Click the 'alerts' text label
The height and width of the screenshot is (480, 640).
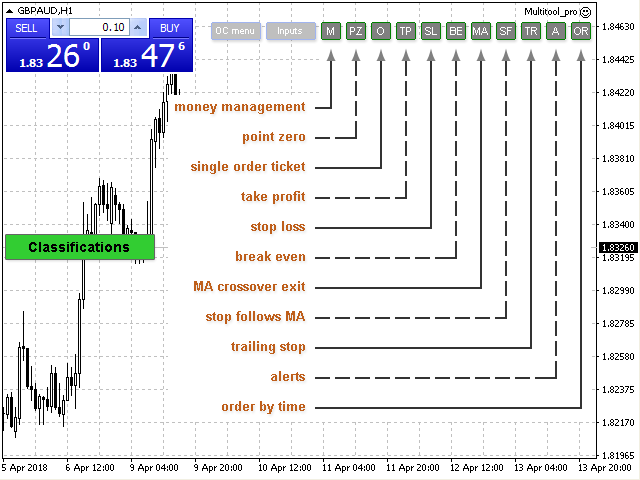coord(288,377)
